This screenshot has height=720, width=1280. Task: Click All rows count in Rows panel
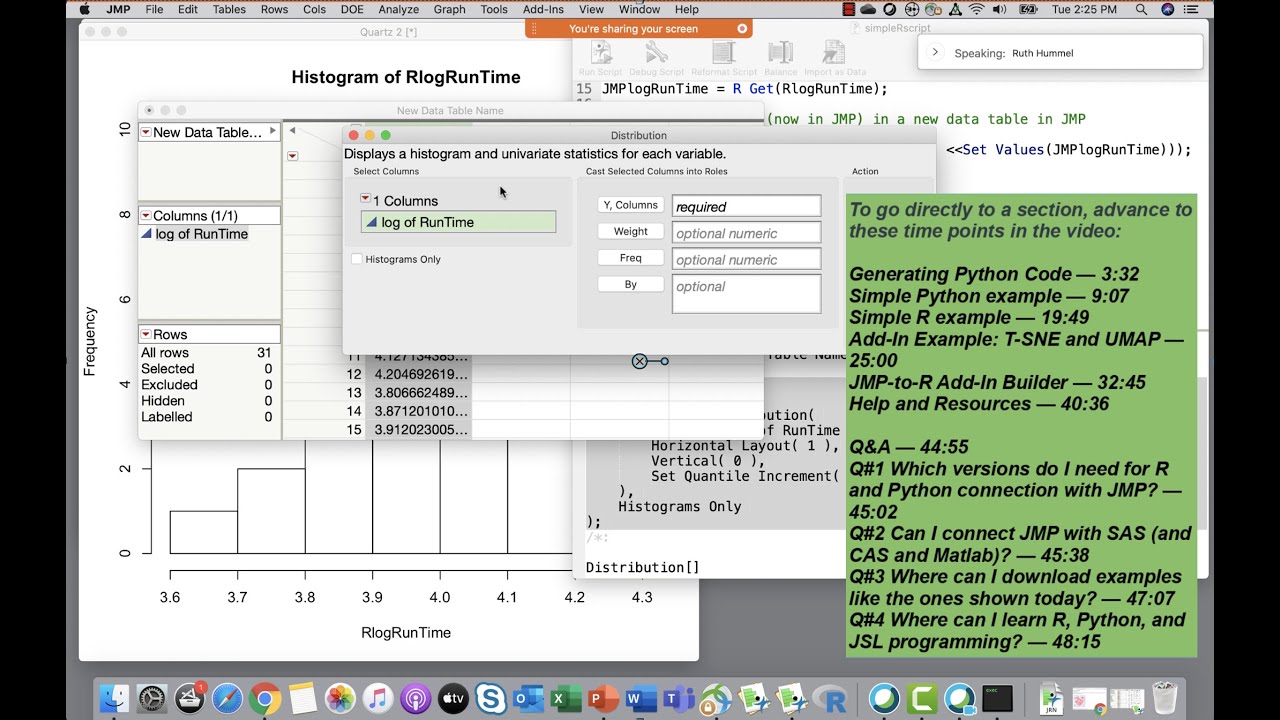(x=264, y=353)
